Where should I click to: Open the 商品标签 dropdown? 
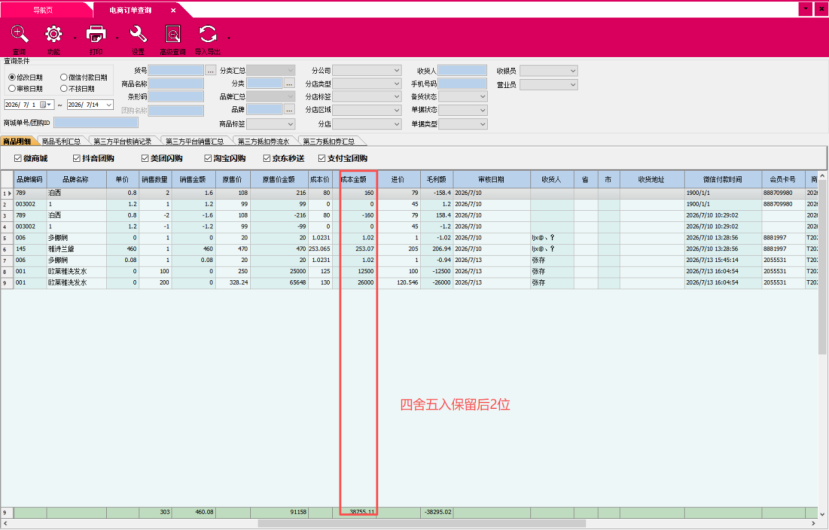tap(271, 124)
